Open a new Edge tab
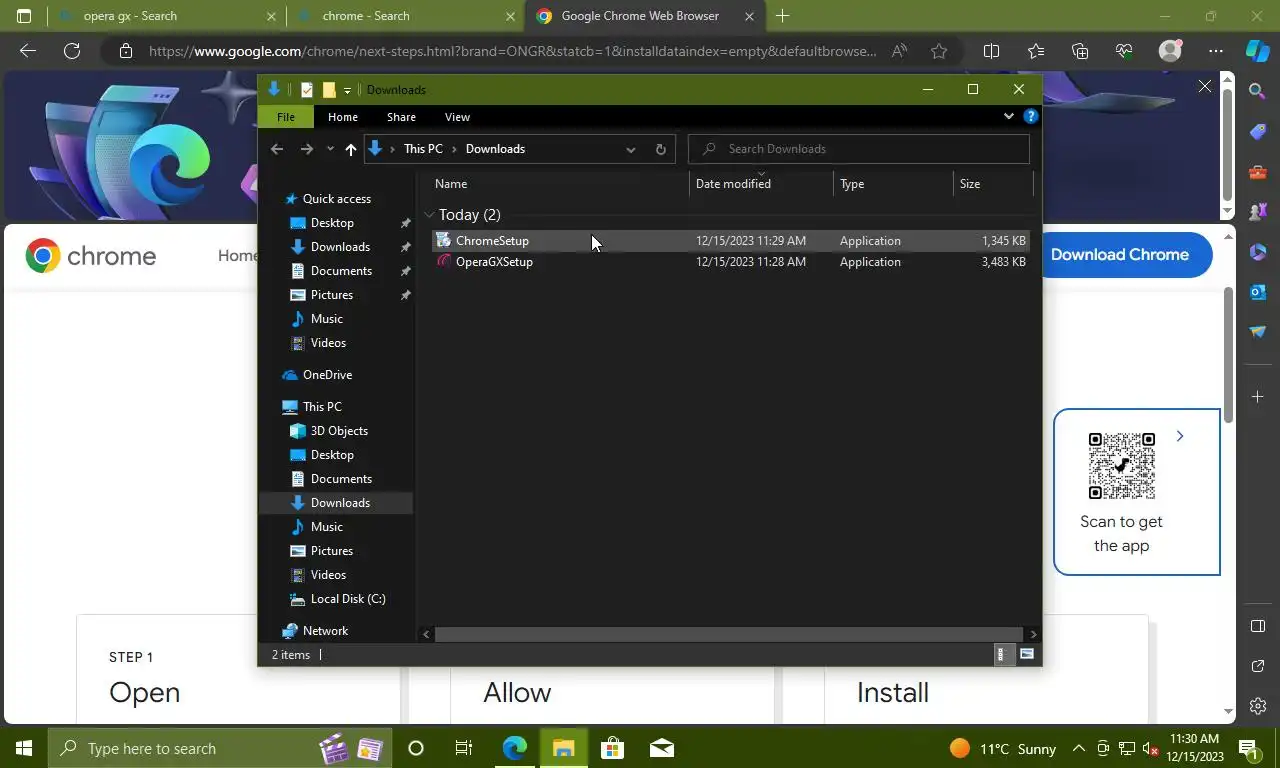Image resolution: width=1280 pixels, height=768 pixels. point(782,16)
